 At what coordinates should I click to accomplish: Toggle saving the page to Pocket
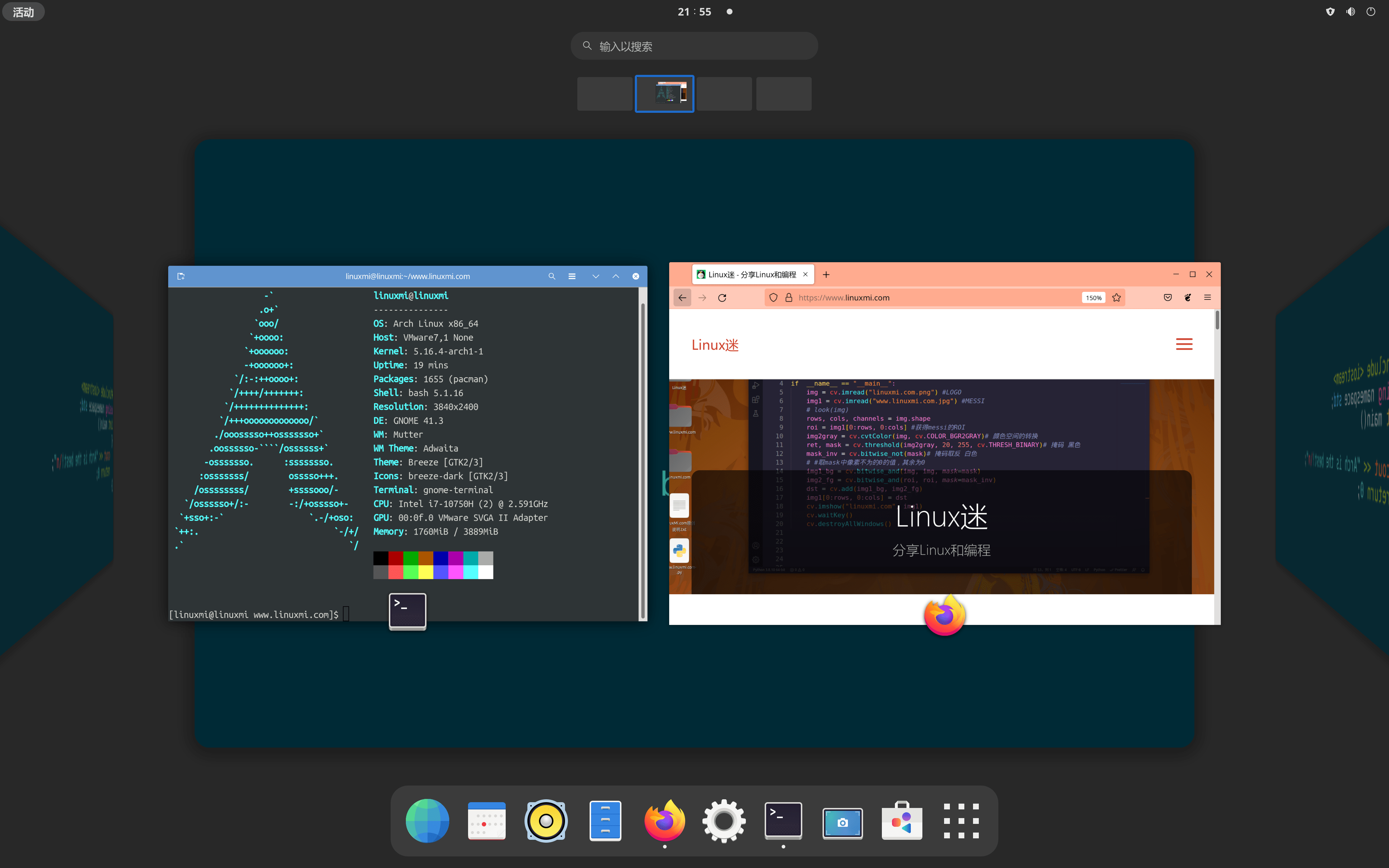[x=1168, y=297]
